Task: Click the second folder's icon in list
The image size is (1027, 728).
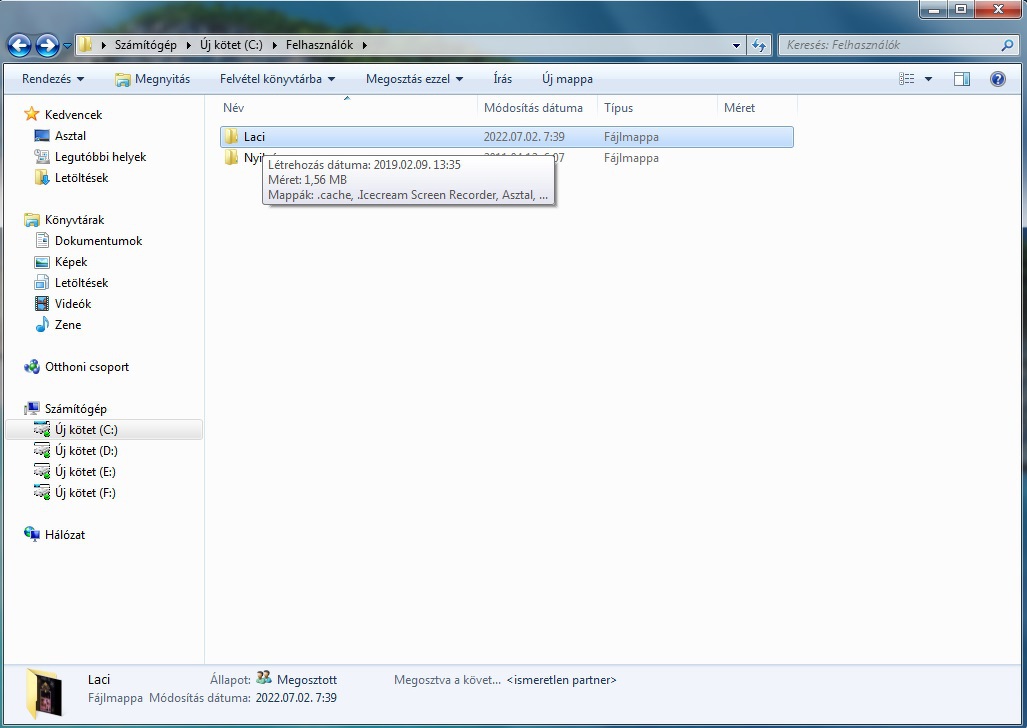Action: tap(231, 157)
